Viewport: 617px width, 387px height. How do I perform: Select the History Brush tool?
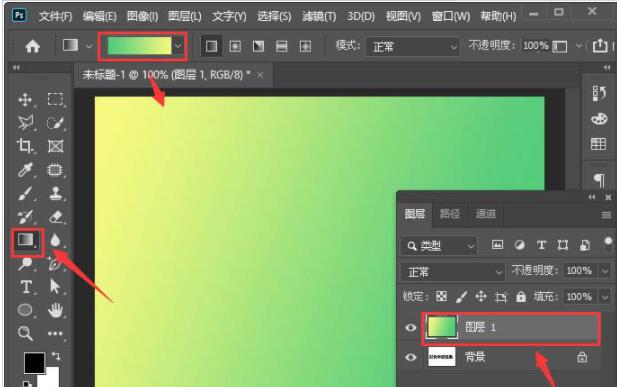click(x=25, y=217)
